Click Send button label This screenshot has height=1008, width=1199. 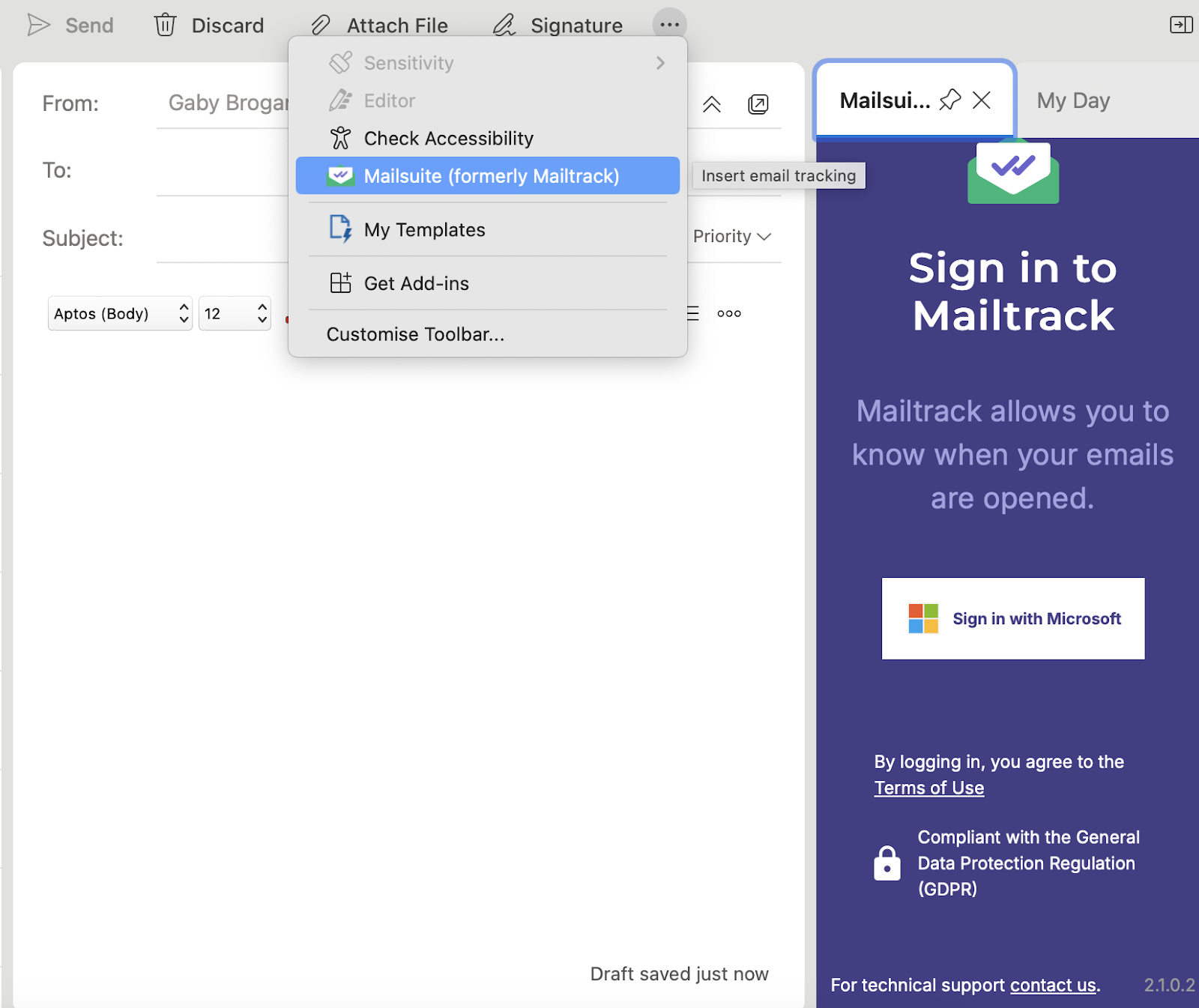[x=89, y=25]
